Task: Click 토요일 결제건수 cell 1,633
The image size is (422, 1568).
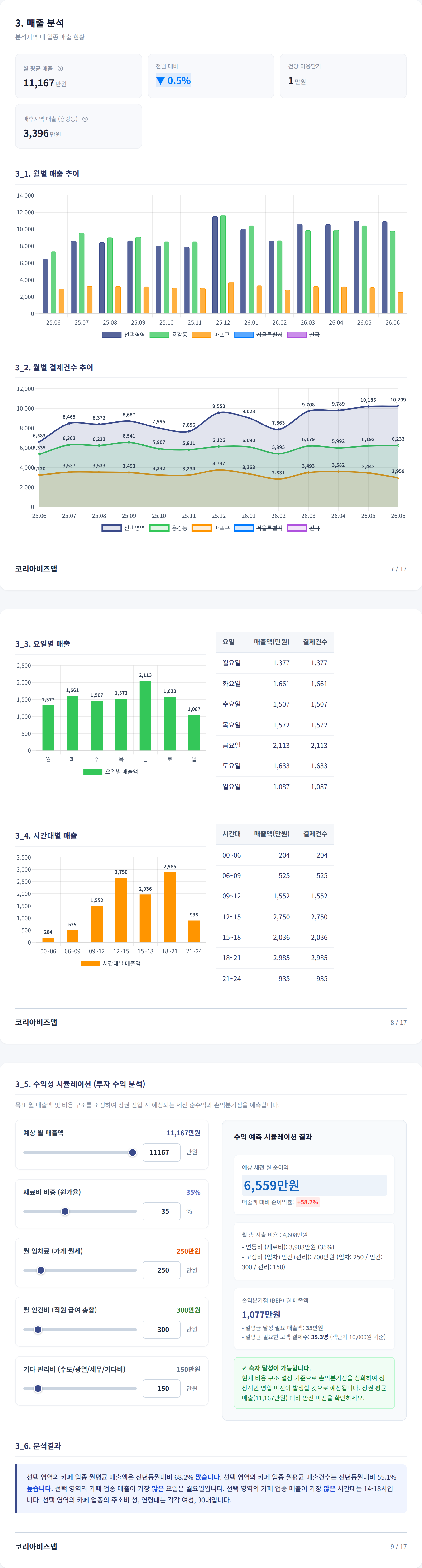Action: point(319,766)
